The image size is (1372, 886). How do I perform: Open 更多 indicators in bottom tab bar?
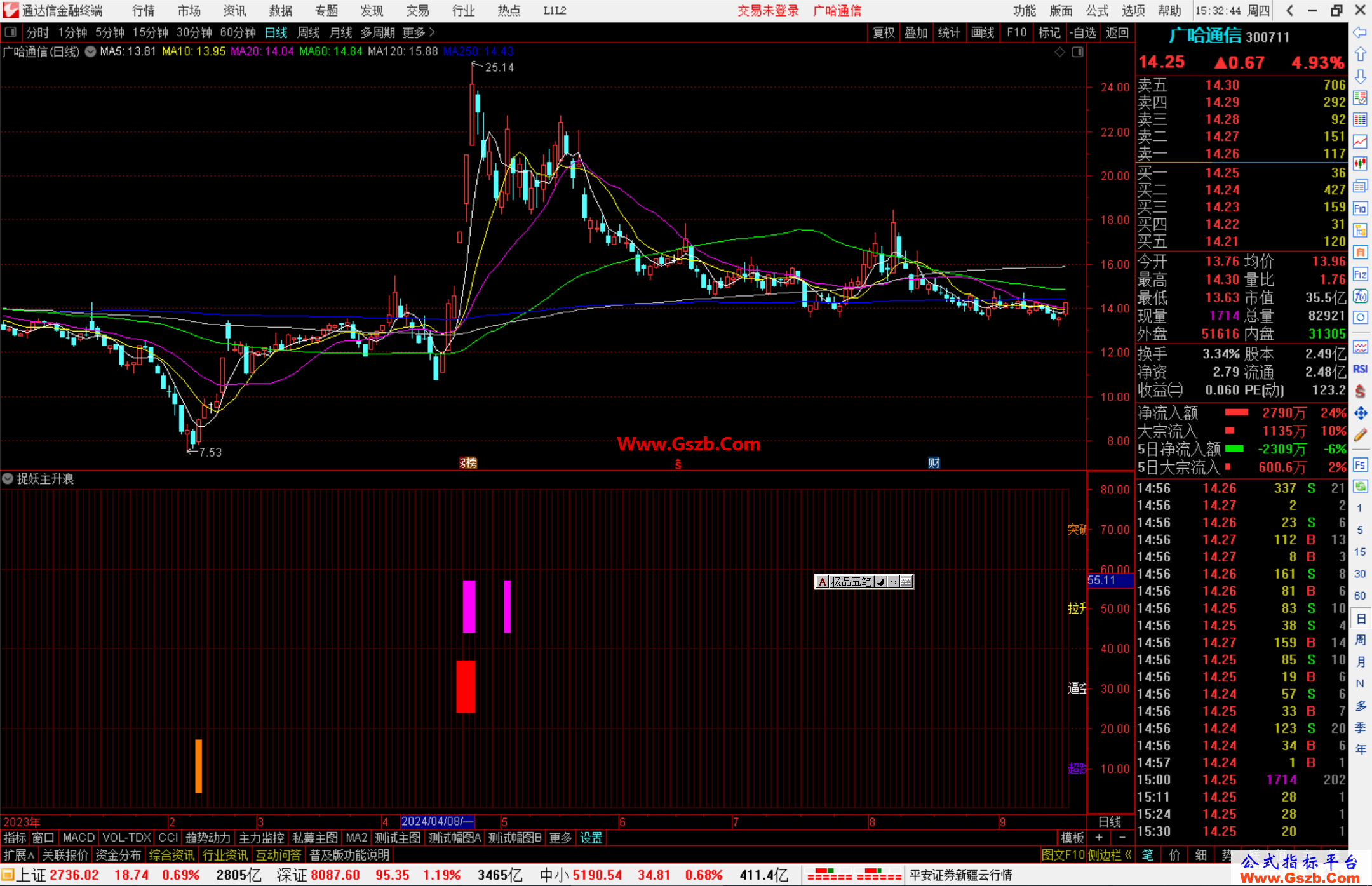pos(560,838)
